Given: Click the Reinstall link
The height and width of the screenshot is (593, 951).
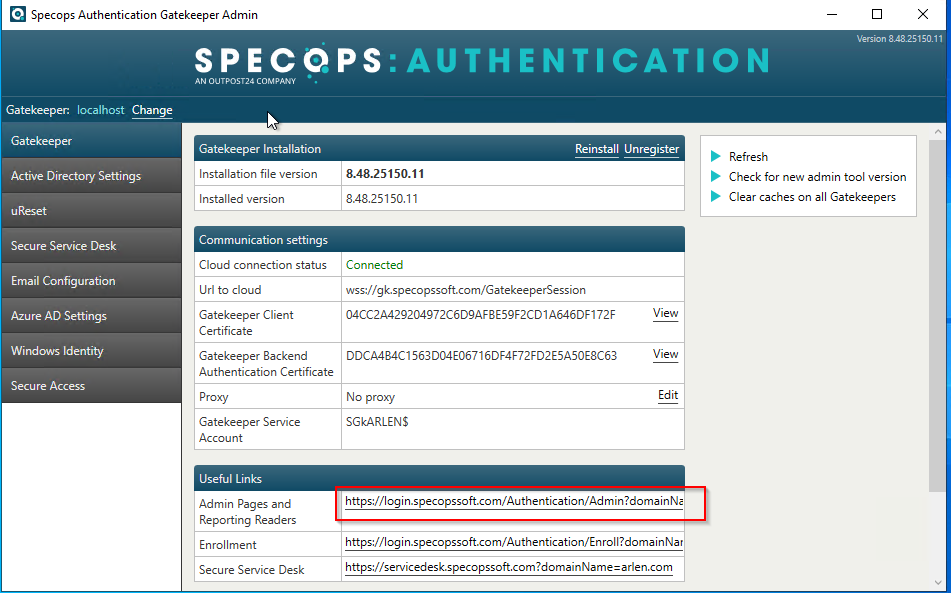Looking at the screenshot, I should [x=597, y=149].
